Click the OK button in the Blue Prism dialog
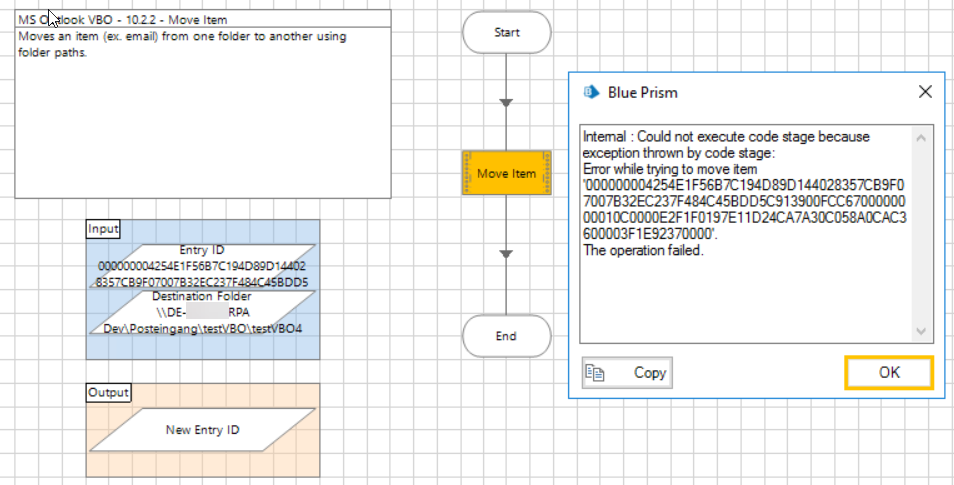This screenshot has width=954, height=485. click(x=888, y=372)
